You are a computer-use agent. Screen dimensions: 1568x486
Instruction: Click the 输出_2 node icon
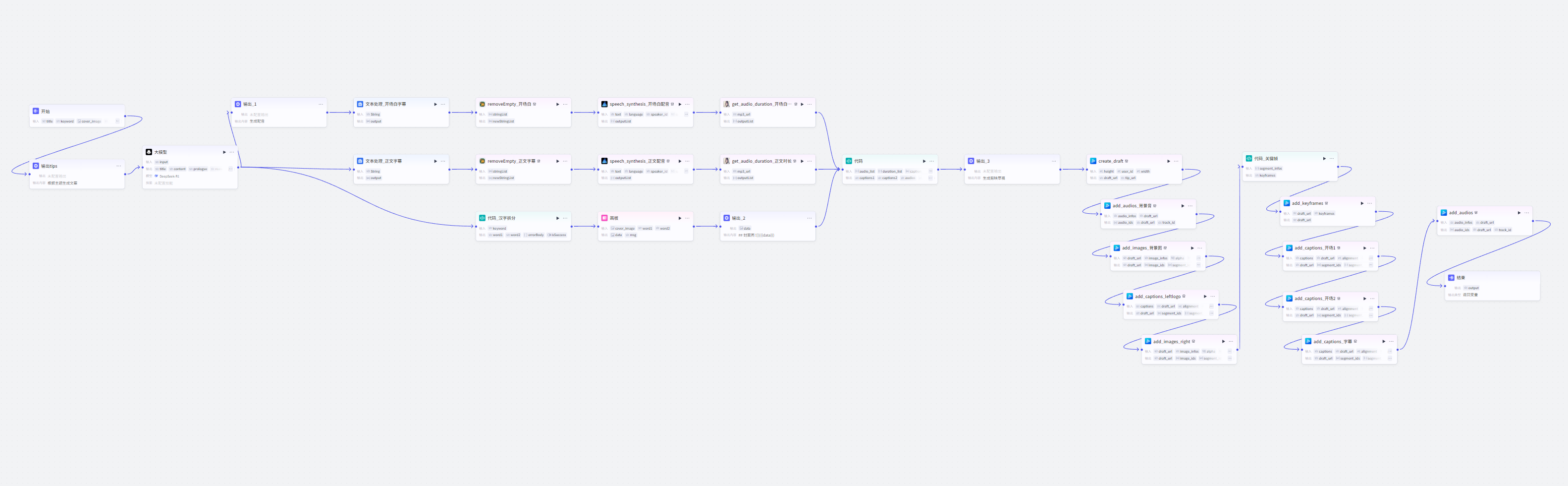[727, 217]
